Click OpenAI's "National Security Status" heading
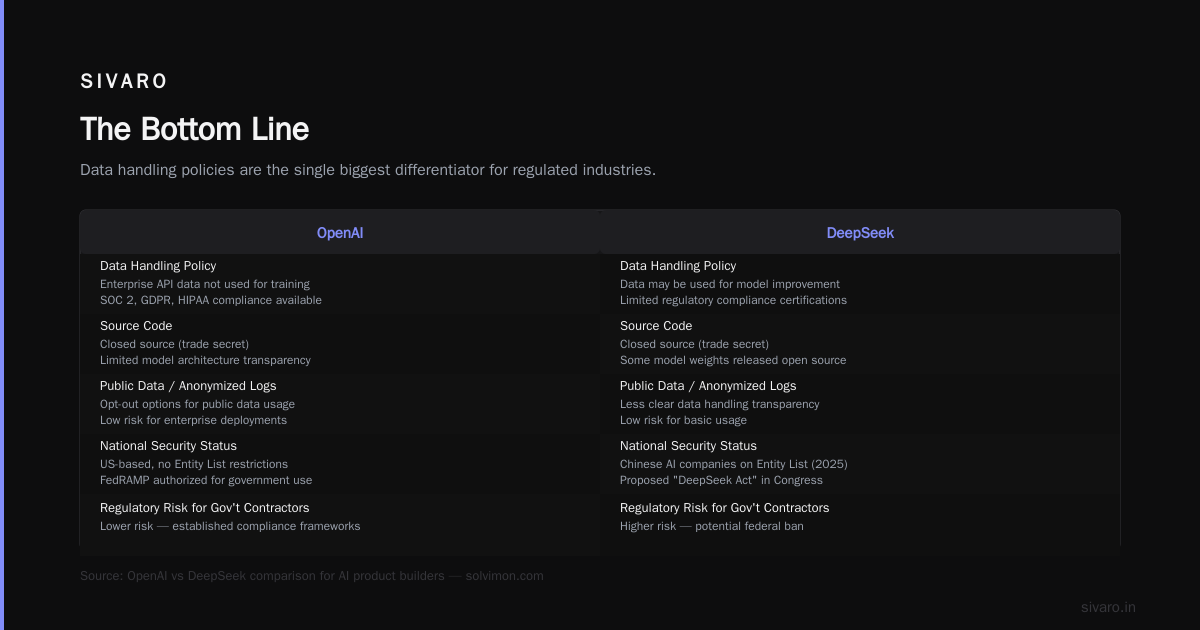The height and width of the screenshot is (630, 1200). coord(168,446)
